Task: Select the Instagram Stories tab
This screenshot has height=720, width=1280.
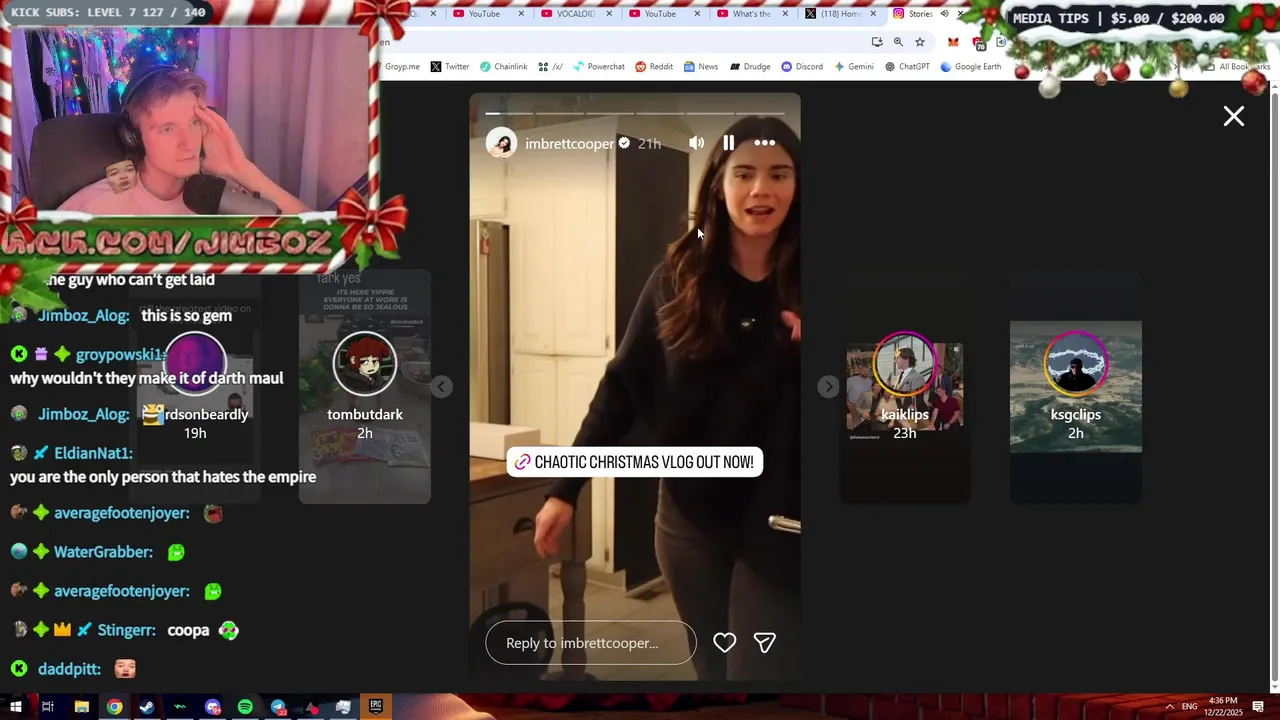Action: pyautogui.click(x=920, y=14)
